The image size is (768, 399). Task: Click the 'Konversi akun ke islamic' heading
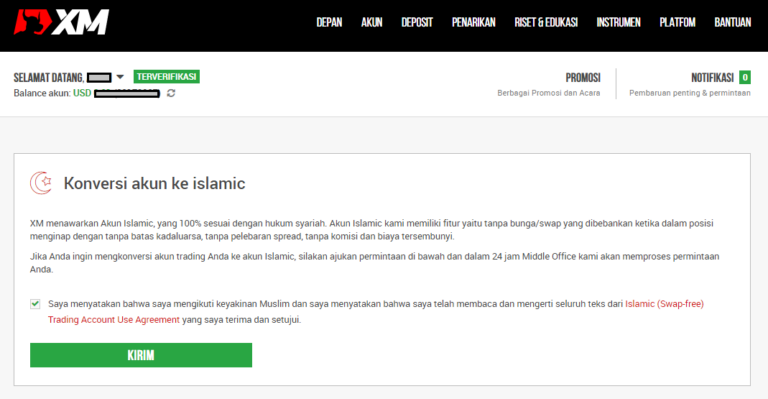tap(154, 184)
